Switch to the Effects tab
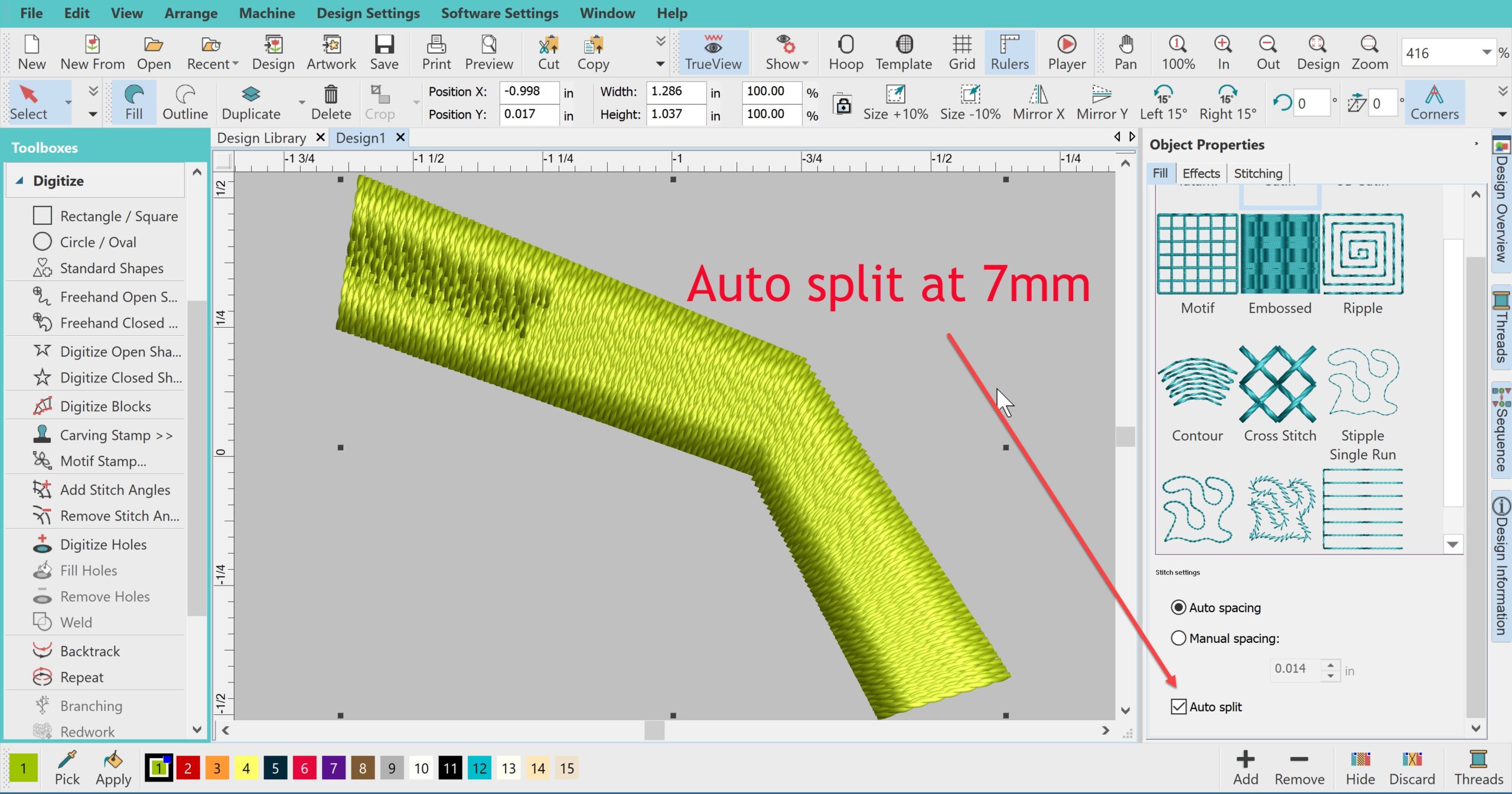The width and height of the screenshot is (1512, 794). coord(1201,173)
